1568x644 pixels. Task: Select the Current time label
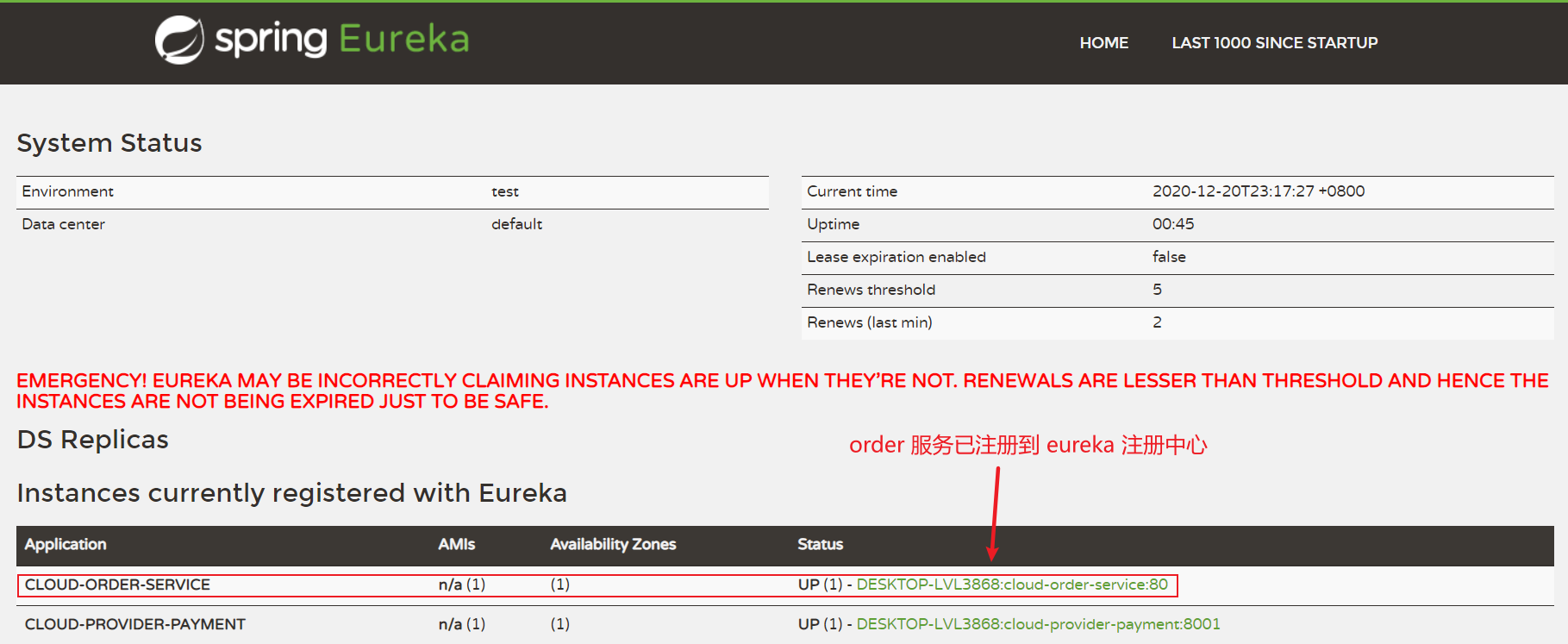(x=852, y=191)
